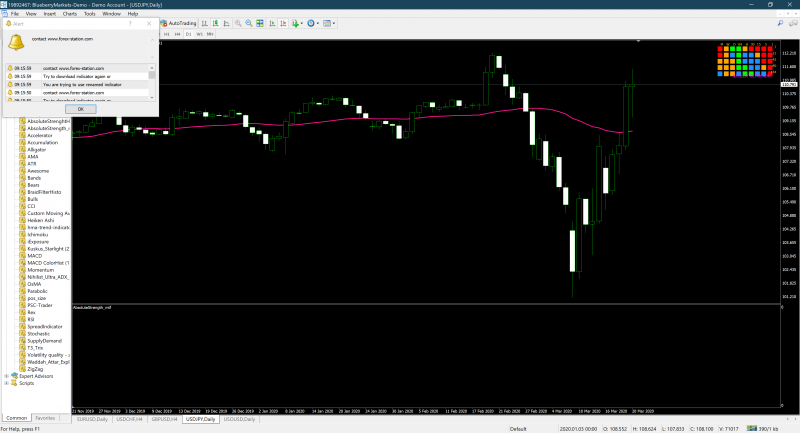The width and height of the screenshot is (800, 433).
Task: Click the zoom in magnifier icon
Action: coord(238,23)
